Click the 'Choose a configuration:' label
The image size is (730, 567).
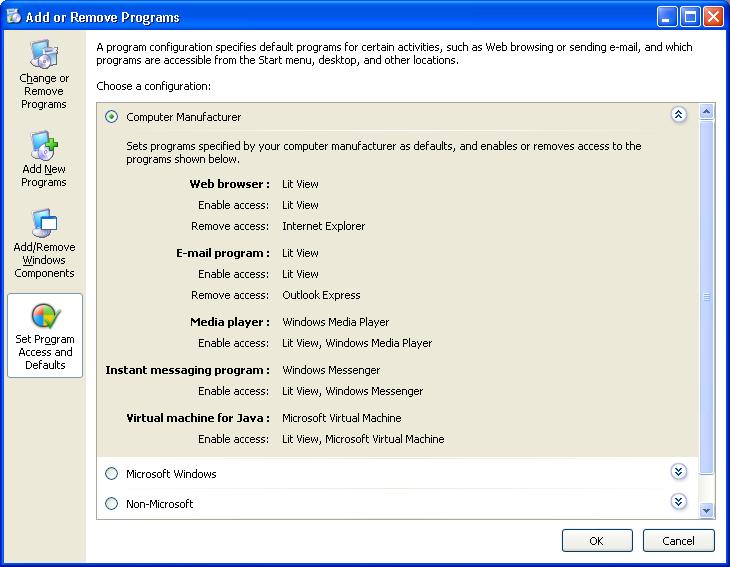click(154, 86)
